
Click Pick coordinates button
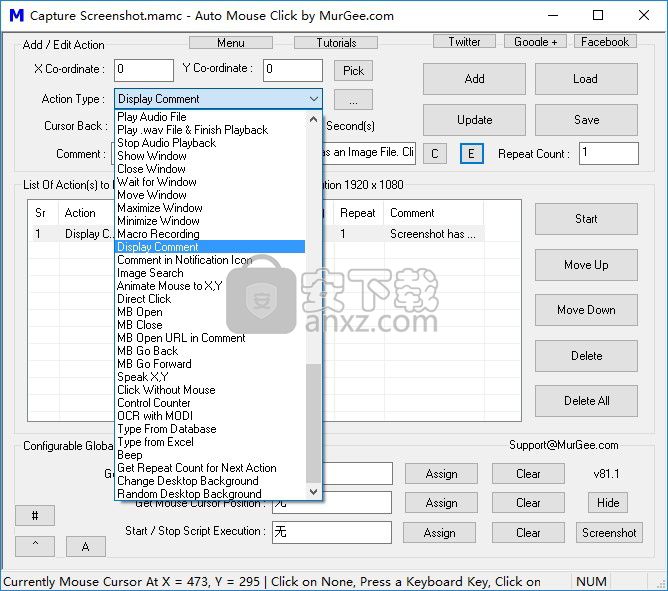point(353,70)
